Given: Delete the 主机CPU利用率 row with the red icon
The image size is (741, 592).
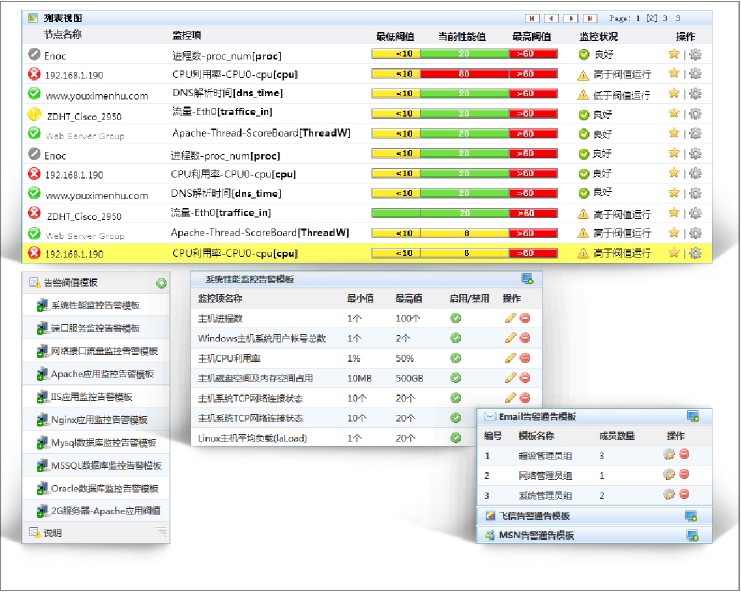Looking at the screenshot, I should point(525,358).
